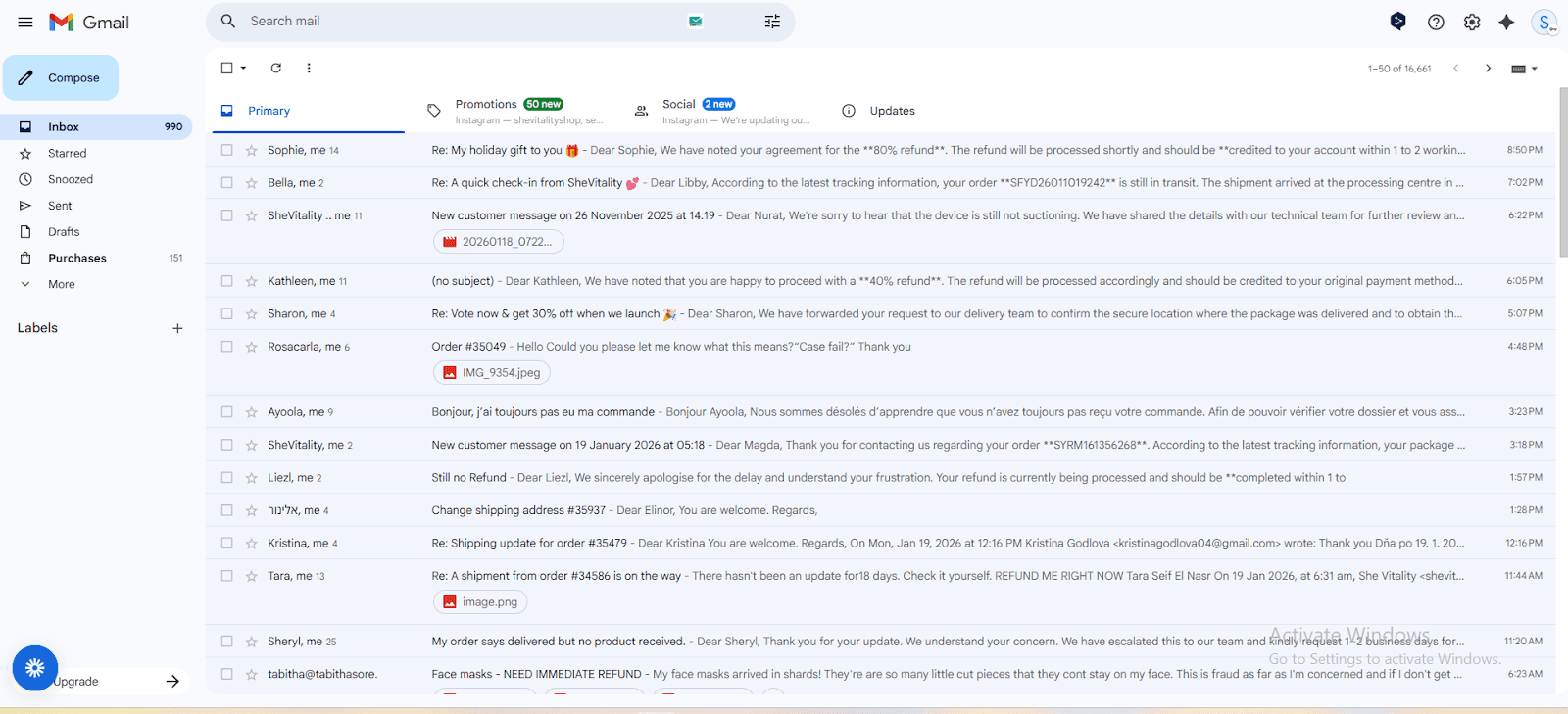1568x714 pixels.
Task: Select the Ayoola email checkbox
Action: click(226, 412)
